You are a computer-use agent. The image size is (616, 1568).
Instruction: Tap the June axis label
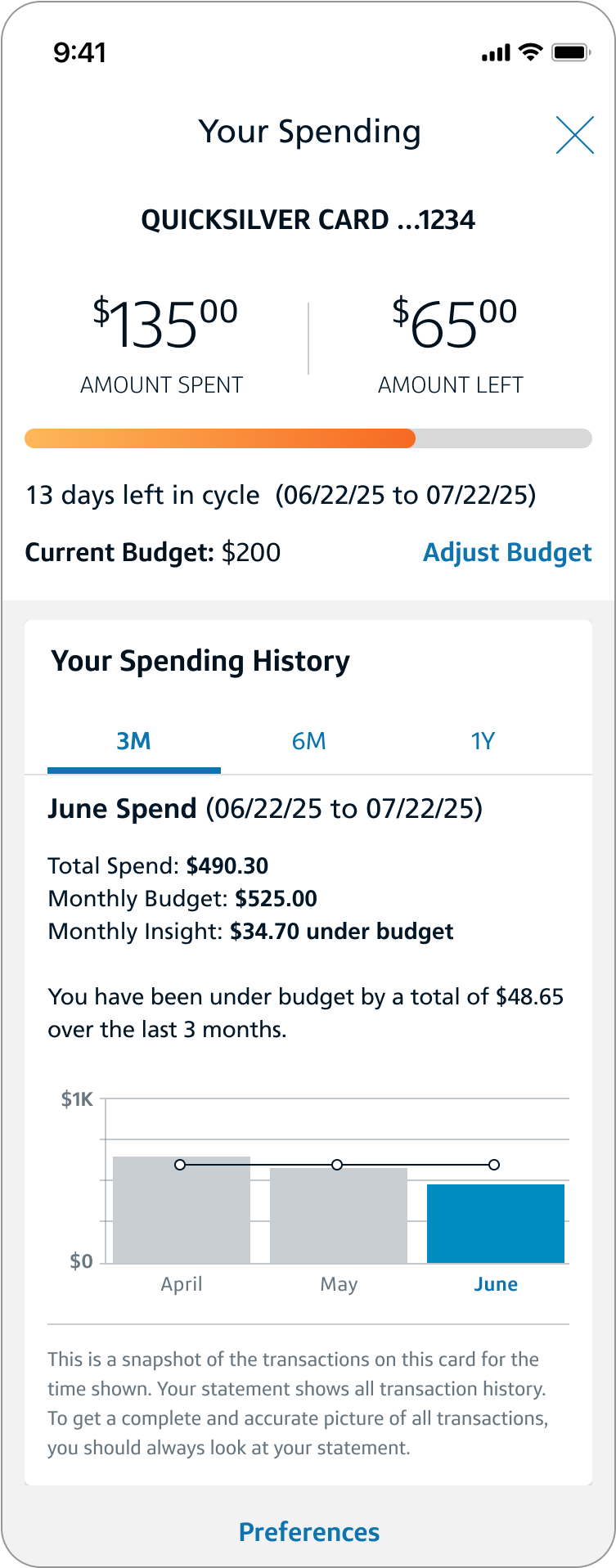[496, 1284]
